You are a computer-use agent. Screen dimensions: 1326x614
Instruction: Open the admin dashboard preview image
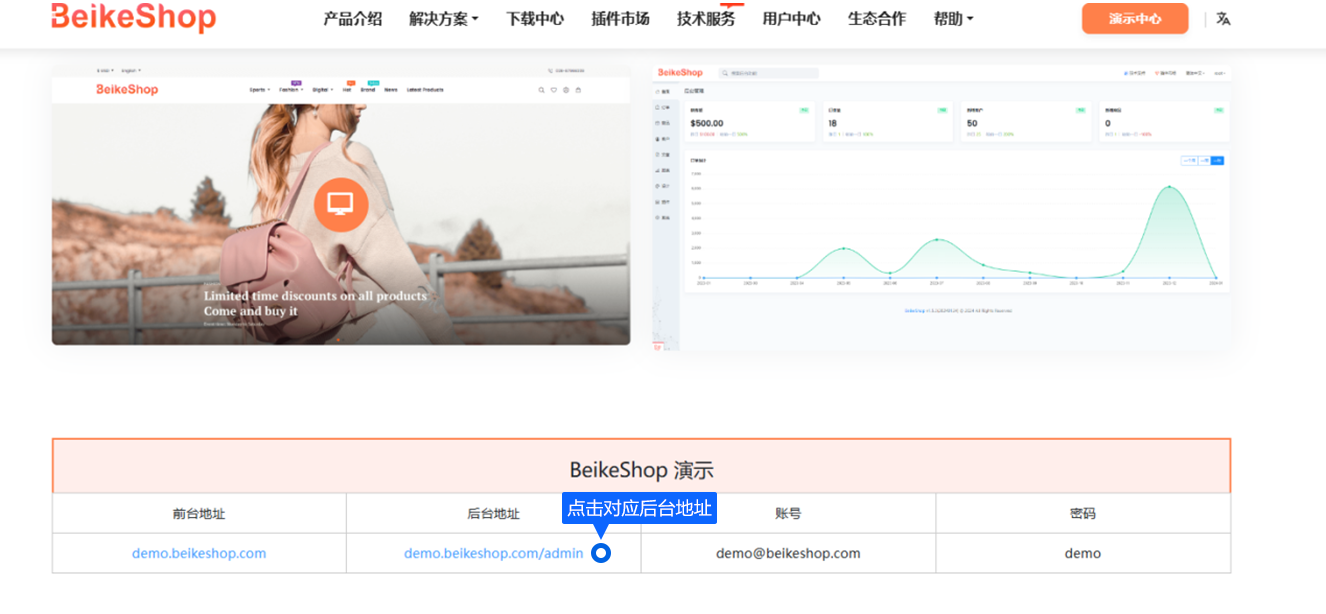click(x=942, y=208)
